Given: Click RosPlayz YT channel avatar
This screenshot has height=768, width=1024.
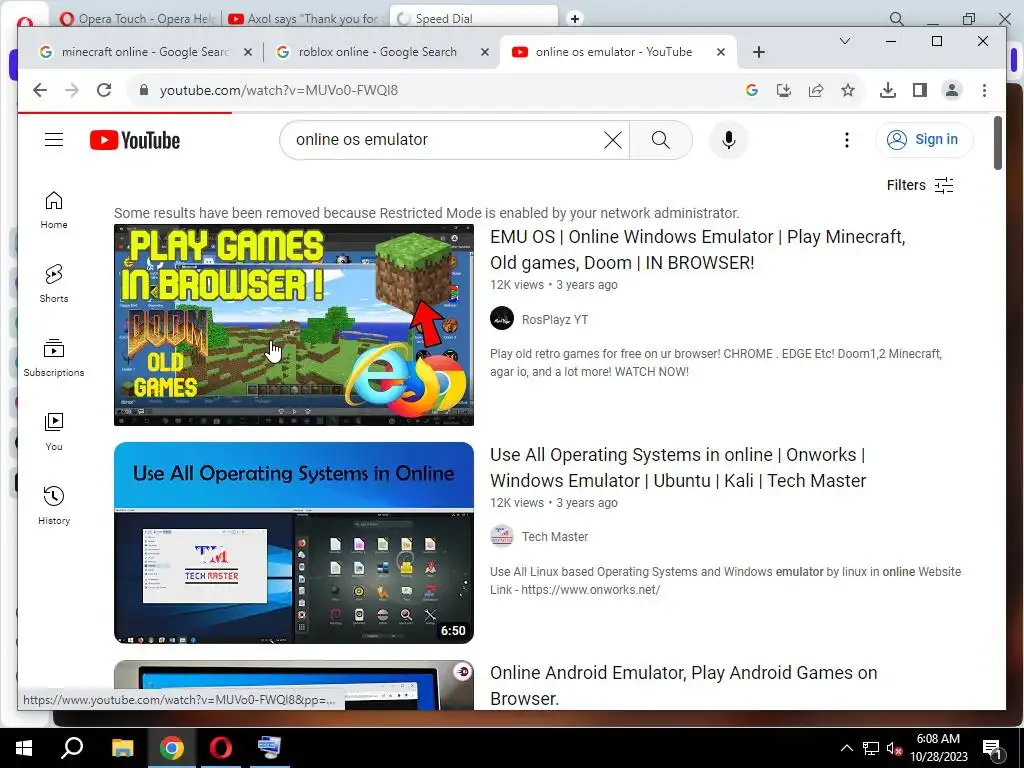Looking at the screenshot, I should coord(502,319).
